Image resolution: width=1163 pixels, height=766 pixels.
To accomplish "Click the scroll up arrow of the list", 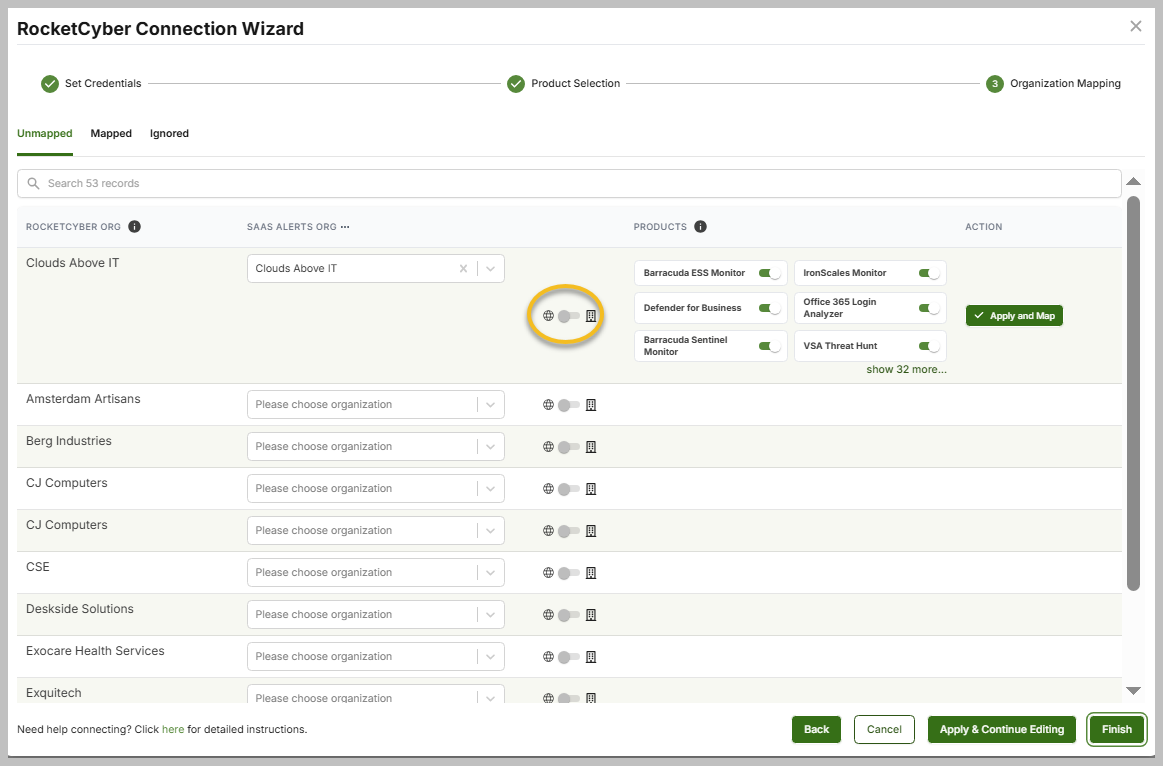I will [x=1133, y=182].
